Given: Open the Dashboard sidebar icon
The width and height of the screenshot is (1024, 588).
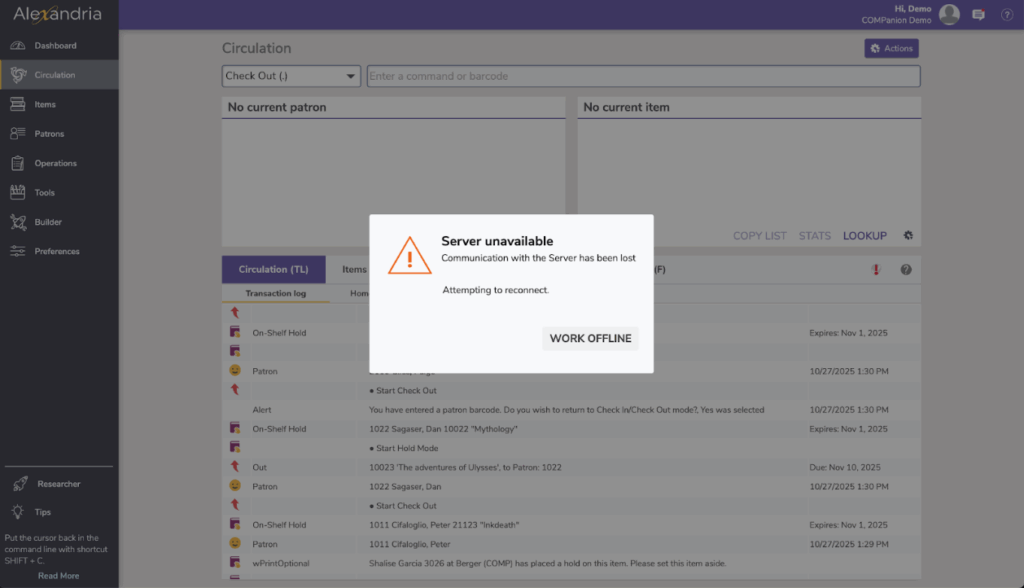Looking at the screenshot, I should pos(18,46).
